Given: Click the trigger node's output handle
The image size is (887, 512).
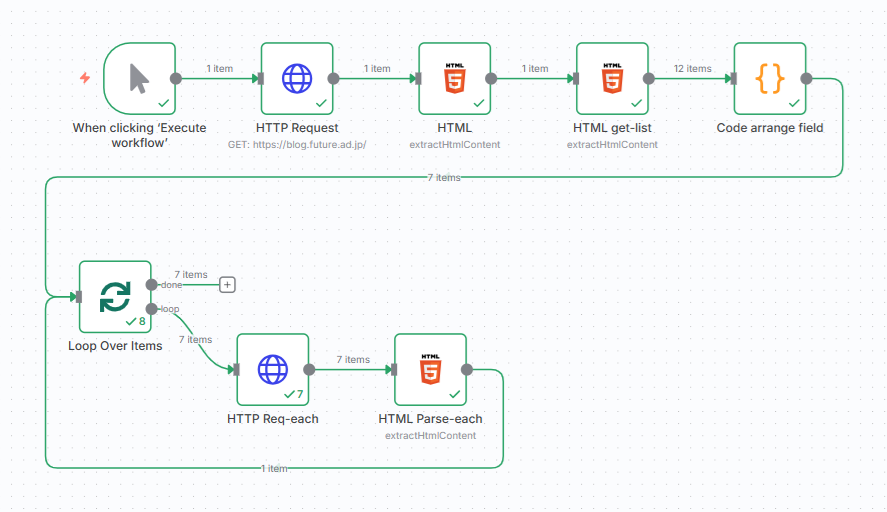Looking at the screenshot, I should pos(176,78).
